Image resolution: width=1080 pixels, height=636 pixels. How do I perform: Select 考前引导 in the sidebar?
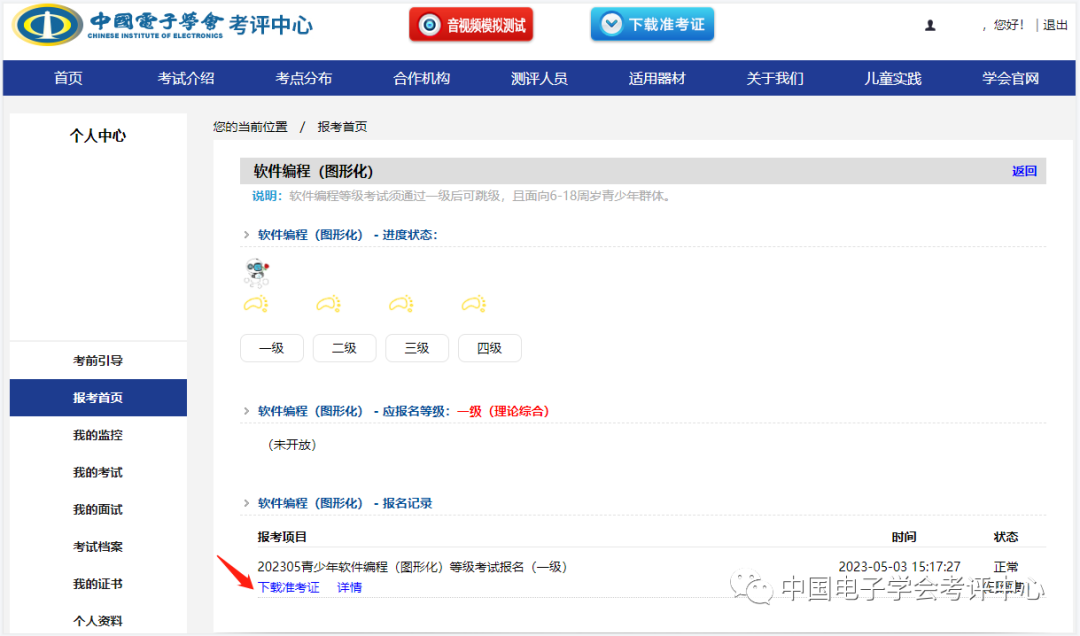pos(98,360)
